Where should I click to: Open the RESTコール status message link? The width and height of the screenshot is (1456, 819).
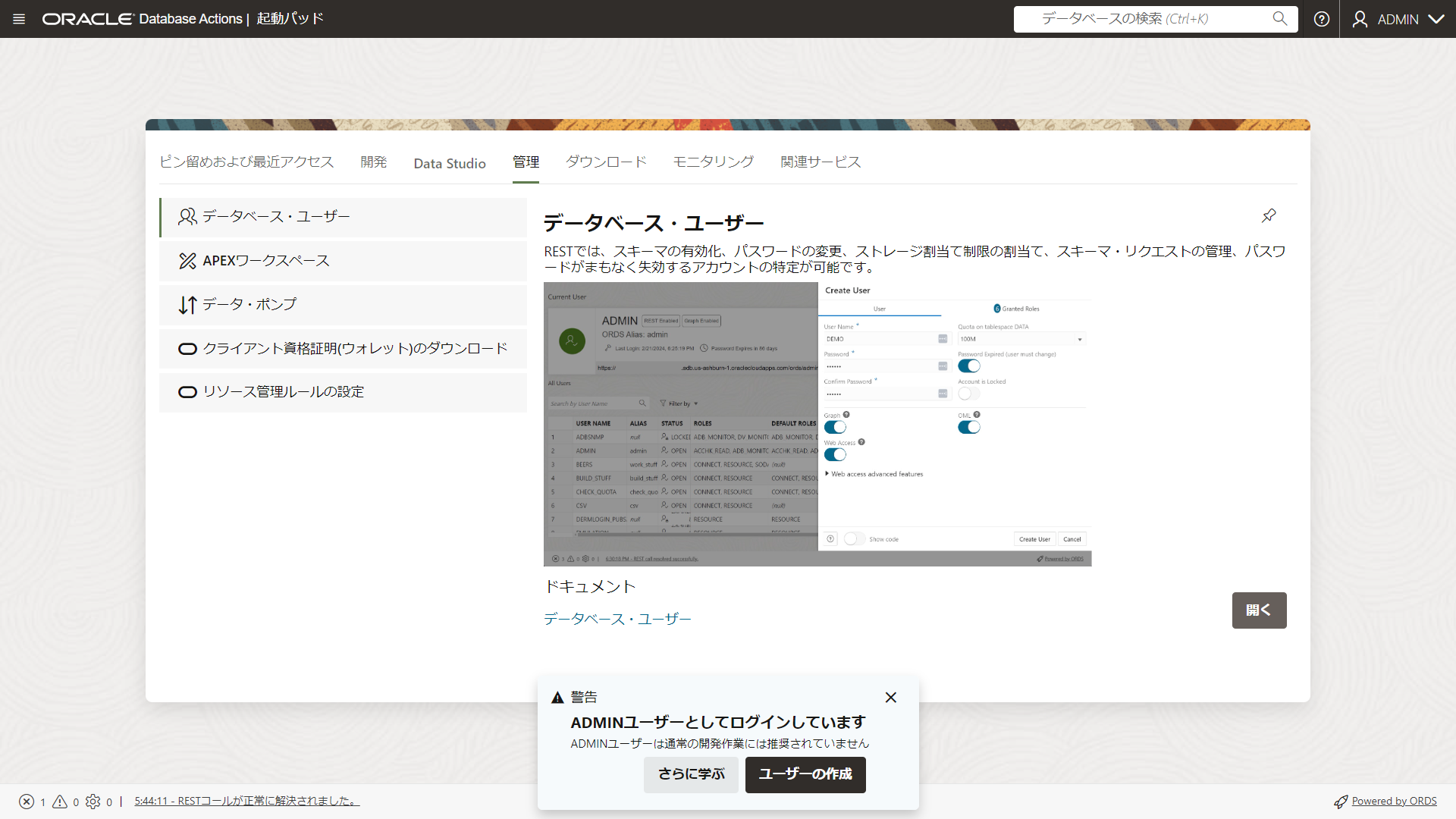point(246,802)
